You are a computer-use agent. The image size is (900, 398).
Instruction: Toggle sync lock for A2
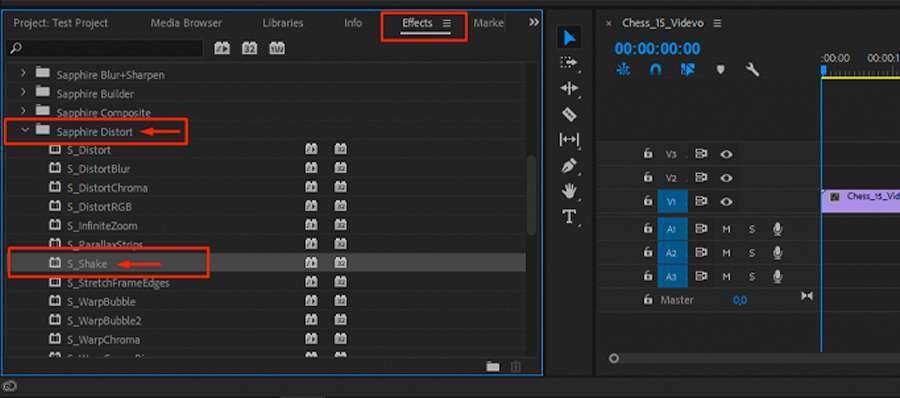[701, 253]
